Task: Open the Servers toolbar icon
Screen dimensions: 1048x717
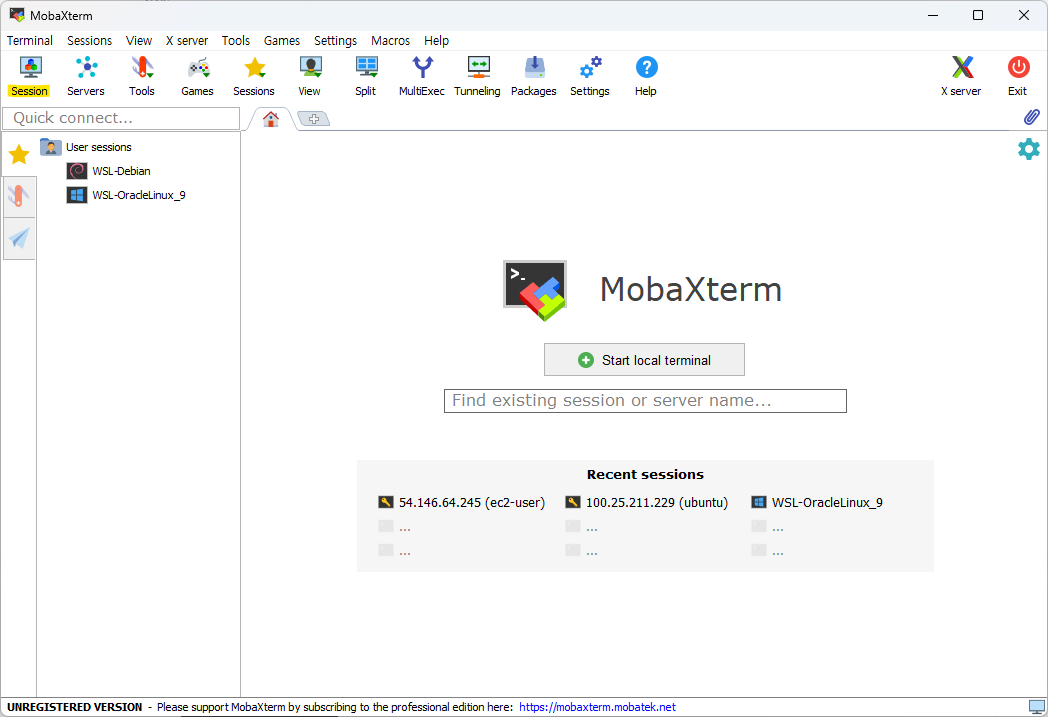Action: (x=86, y=77)
